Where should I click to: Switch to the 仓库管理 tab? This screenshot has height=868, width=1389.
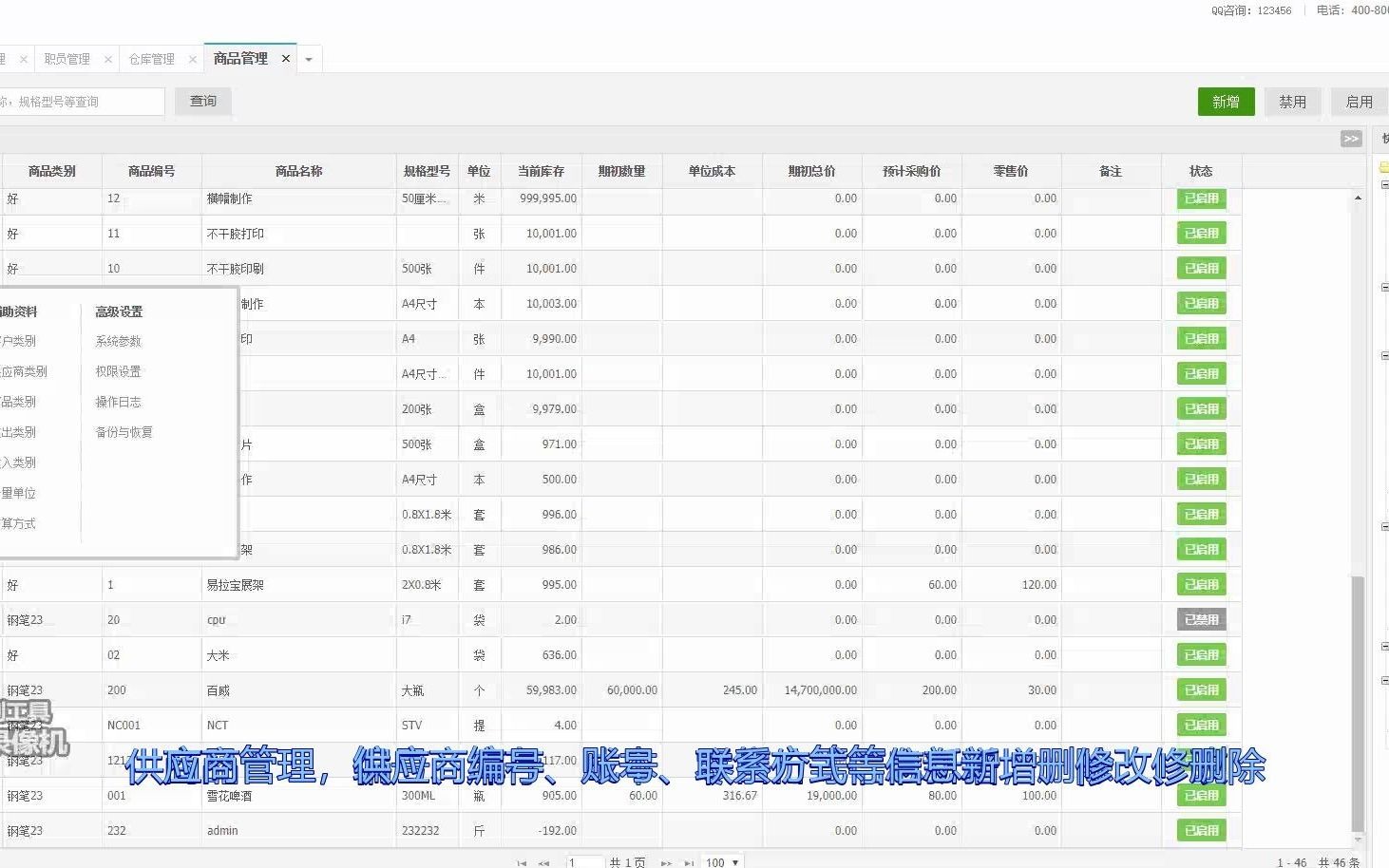(152, 59)
